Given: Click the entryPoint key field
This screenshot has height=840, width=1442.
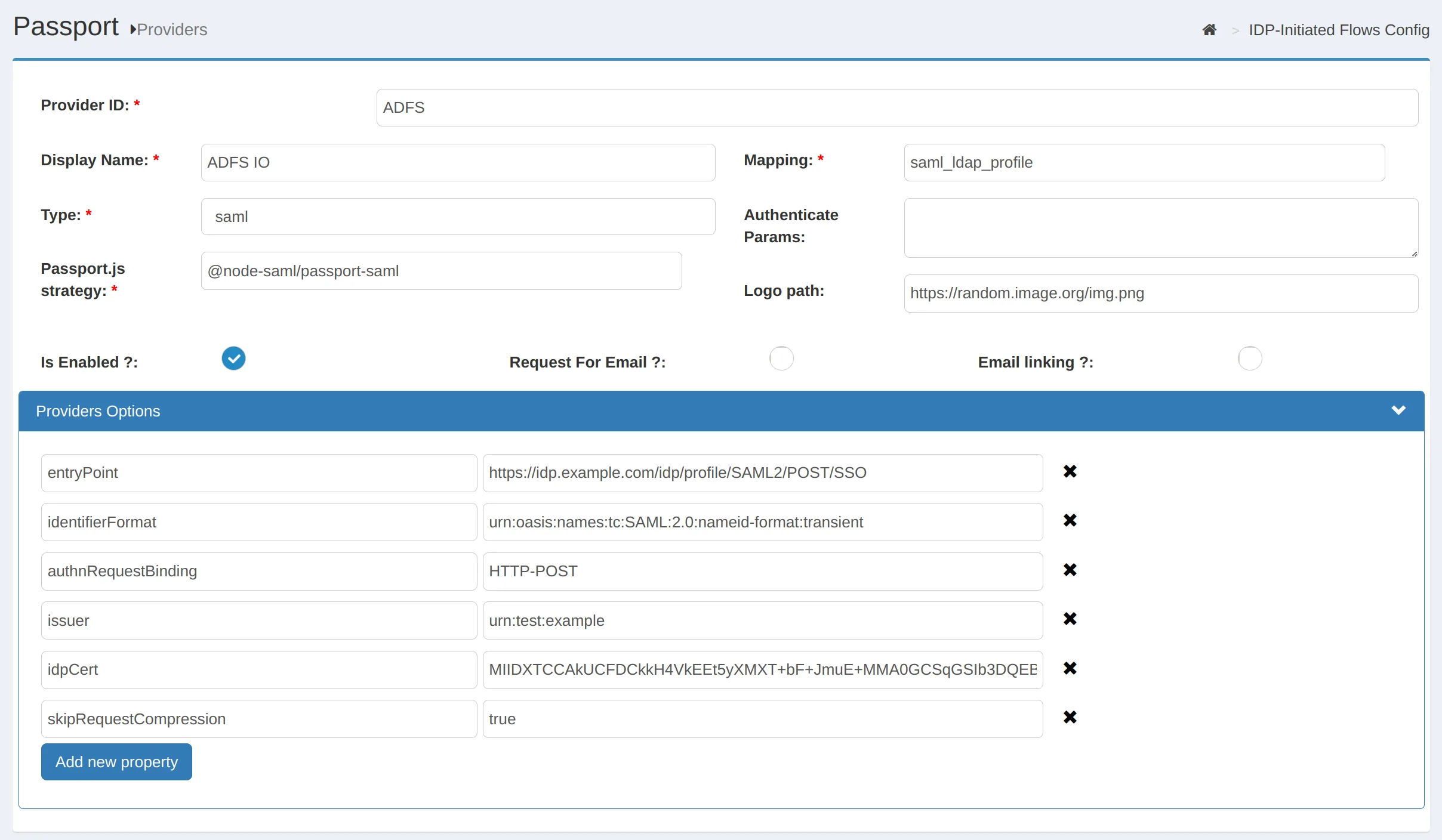Looking at the screenshot, I should tap(259, 473).
